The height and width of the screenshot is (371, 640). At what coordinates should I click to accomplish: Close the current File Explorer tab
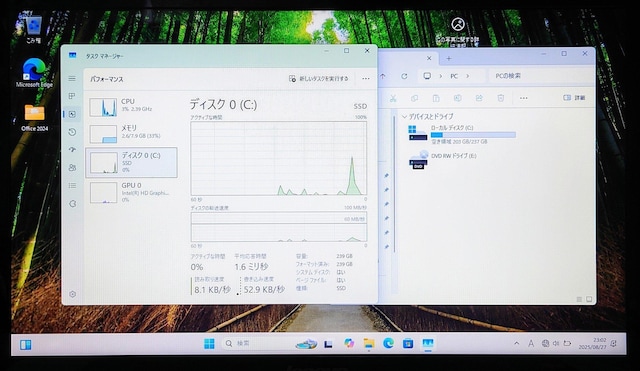tap(429, 58)
